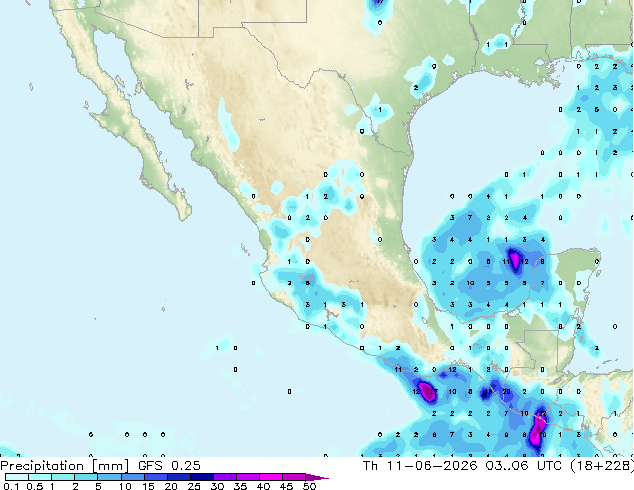Image resolution: width=634 pixels, height=490 pixels.
Task: Click the 15–20 mm legend color swatch
Action: pos(156,477)
